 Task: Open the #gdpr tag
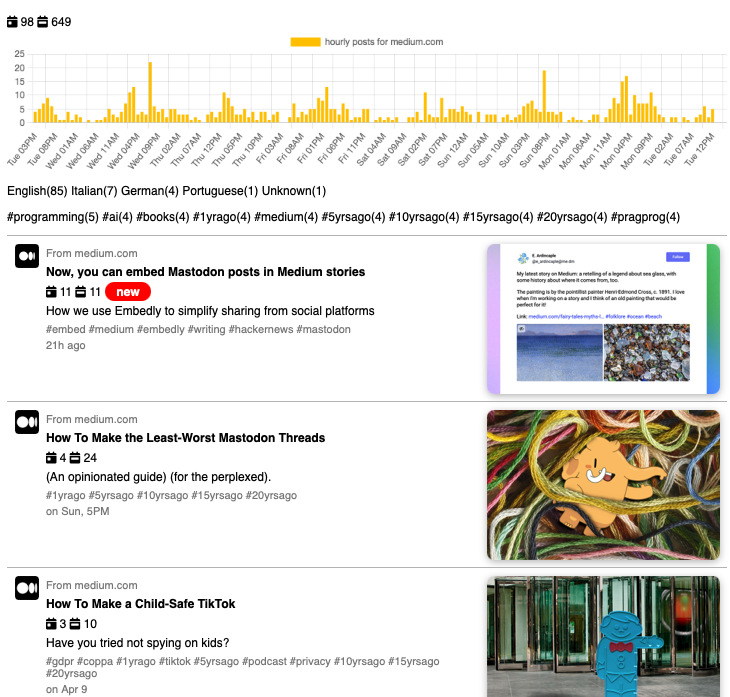60,662
